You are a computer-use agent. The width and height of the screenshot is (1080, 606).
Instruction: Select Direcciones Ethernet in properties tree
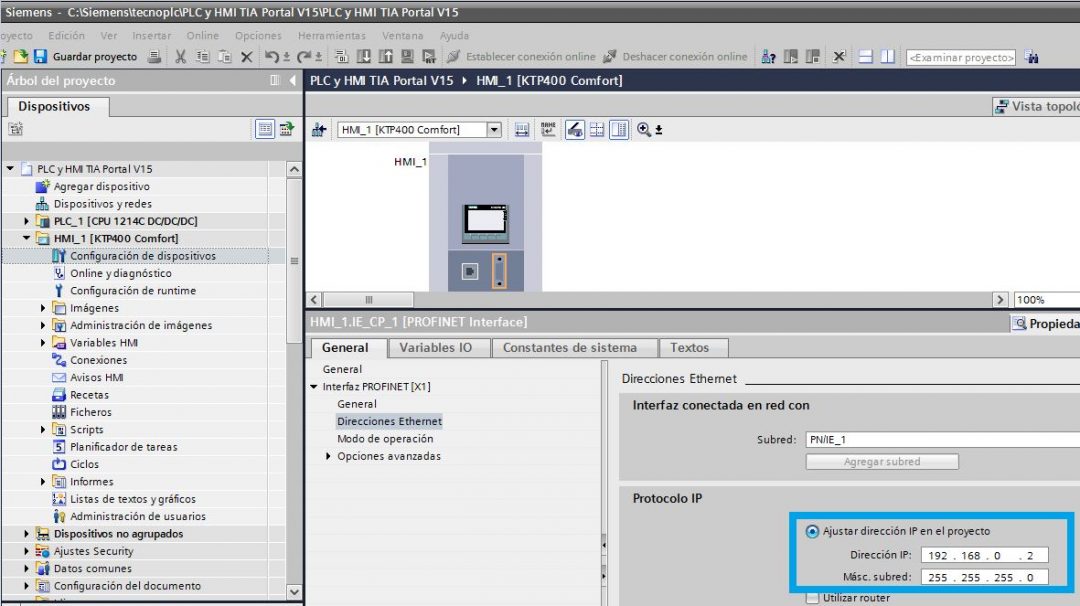[389, 421]
